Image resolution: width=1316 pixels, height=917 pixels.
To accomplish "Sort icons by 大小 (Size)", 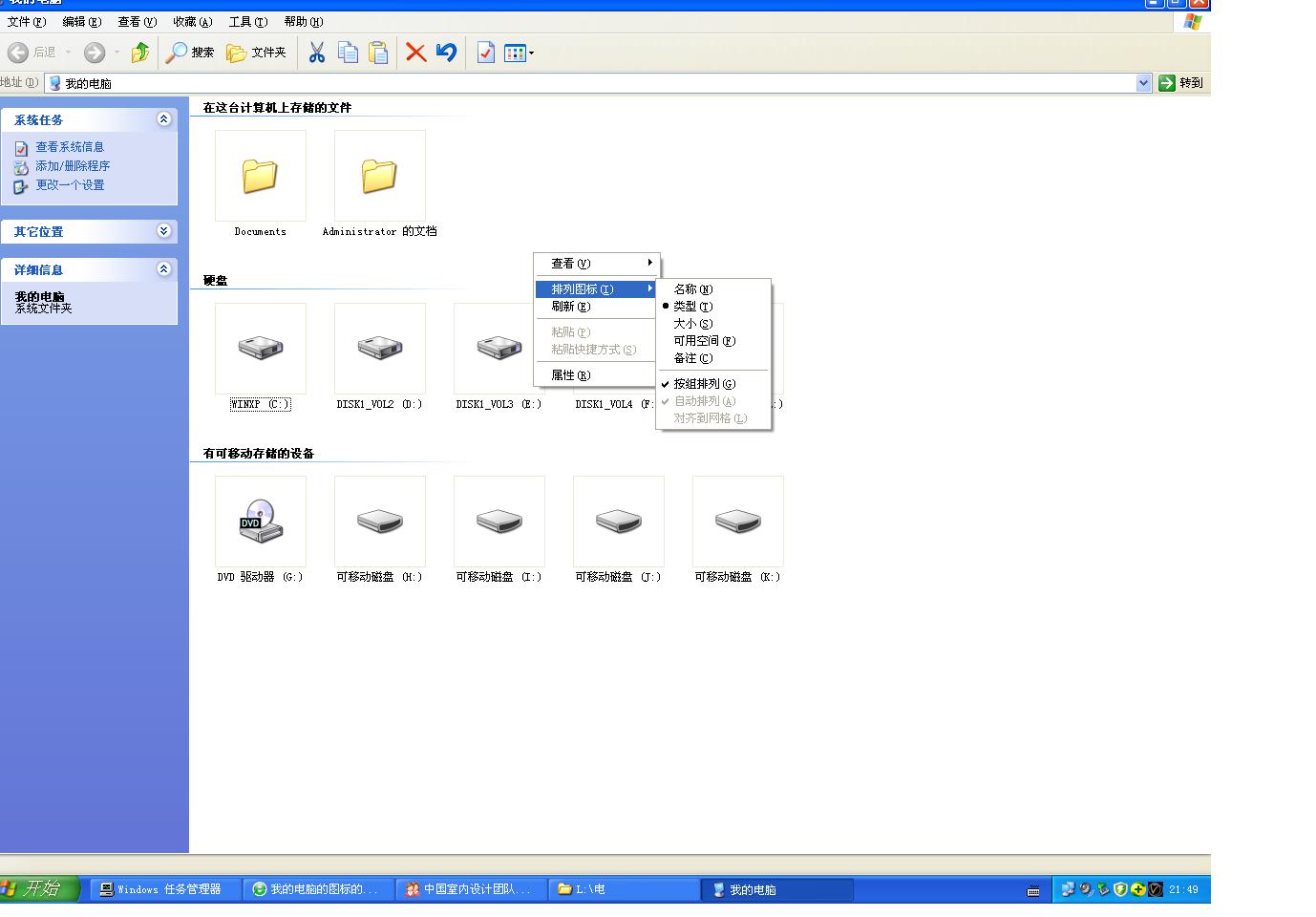I will [x=713, y=324].
